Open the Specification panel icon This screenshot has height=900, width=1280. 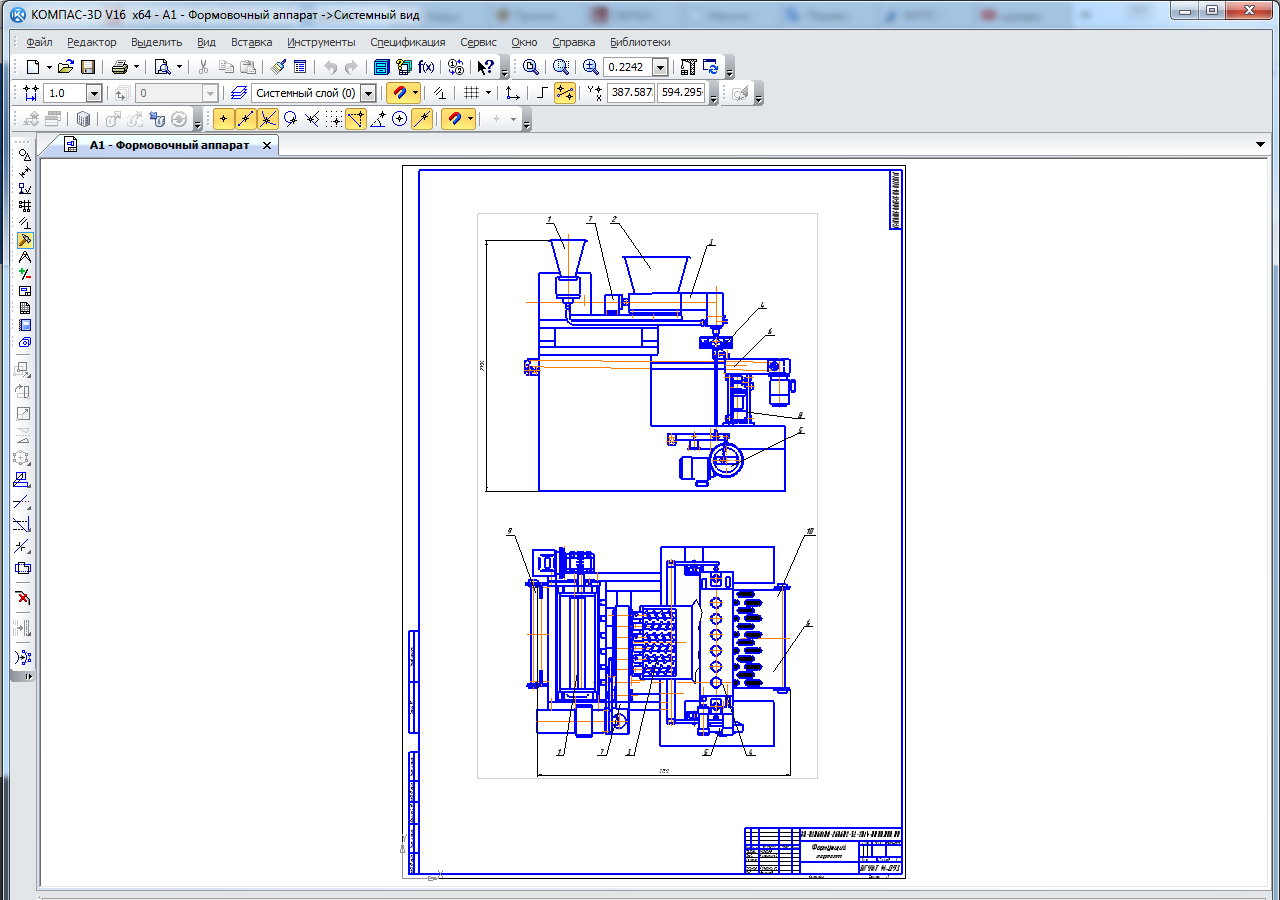(25, 308)
